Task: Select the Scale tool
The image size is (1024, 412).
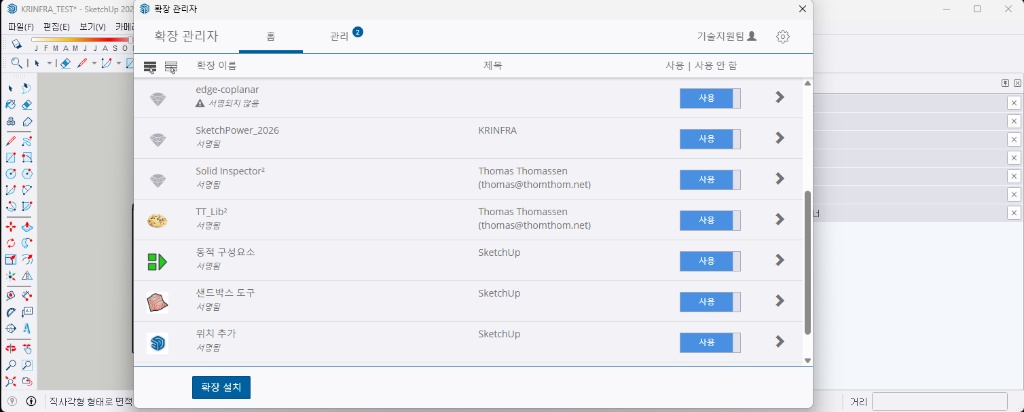Action: (10, 259)
